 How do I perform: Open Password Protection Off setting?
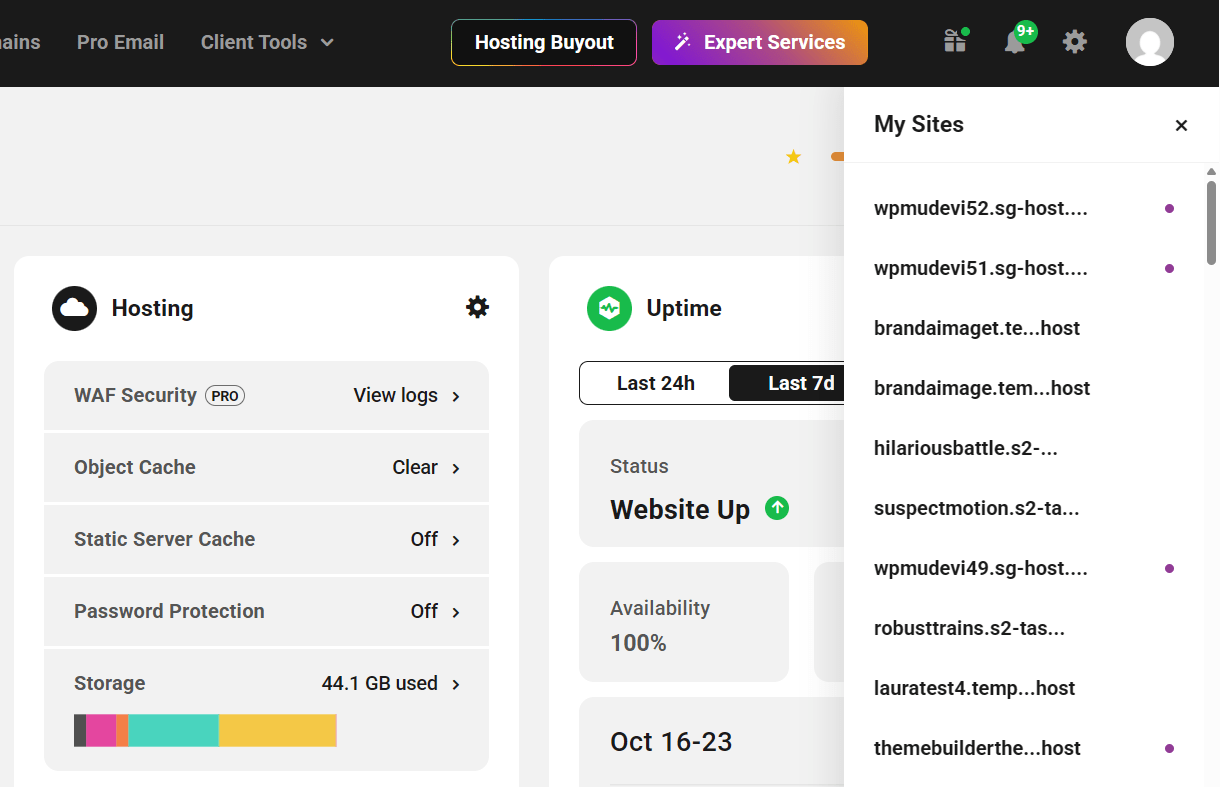coord(435,612)
